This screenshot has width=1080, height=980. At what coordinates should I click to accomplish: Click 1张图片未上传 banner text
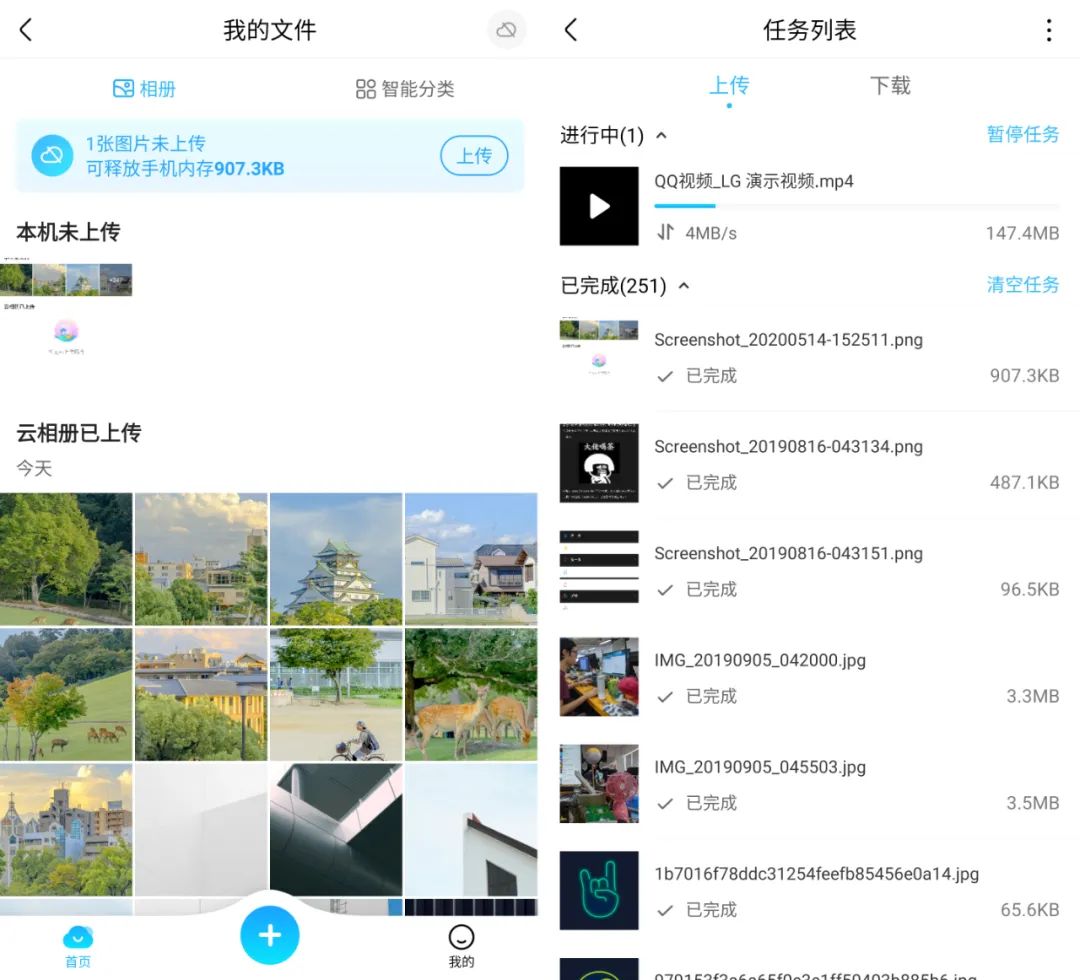[x=145, y=143]
